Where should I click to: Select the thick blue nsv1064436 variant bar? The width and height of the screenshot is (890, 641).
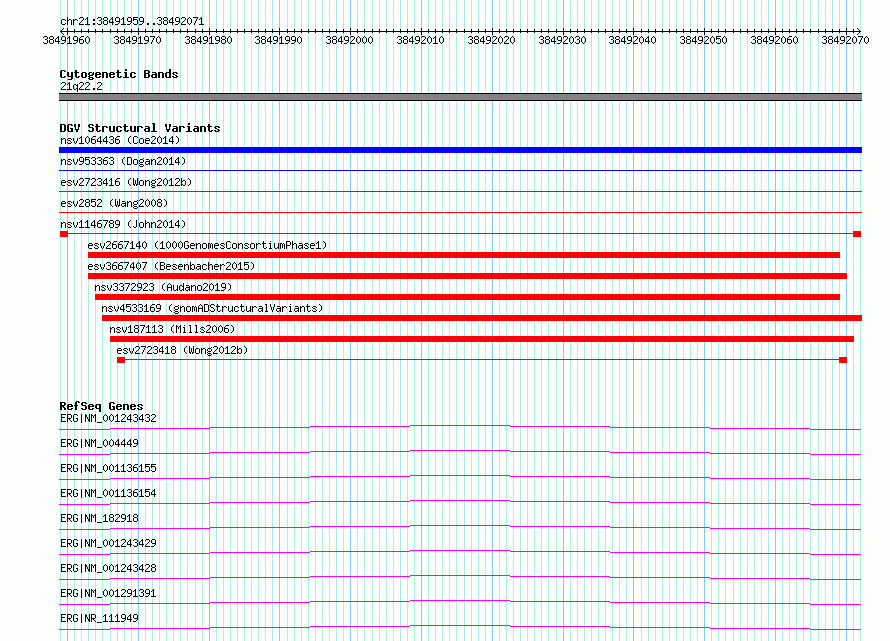(x=460, y=150)
